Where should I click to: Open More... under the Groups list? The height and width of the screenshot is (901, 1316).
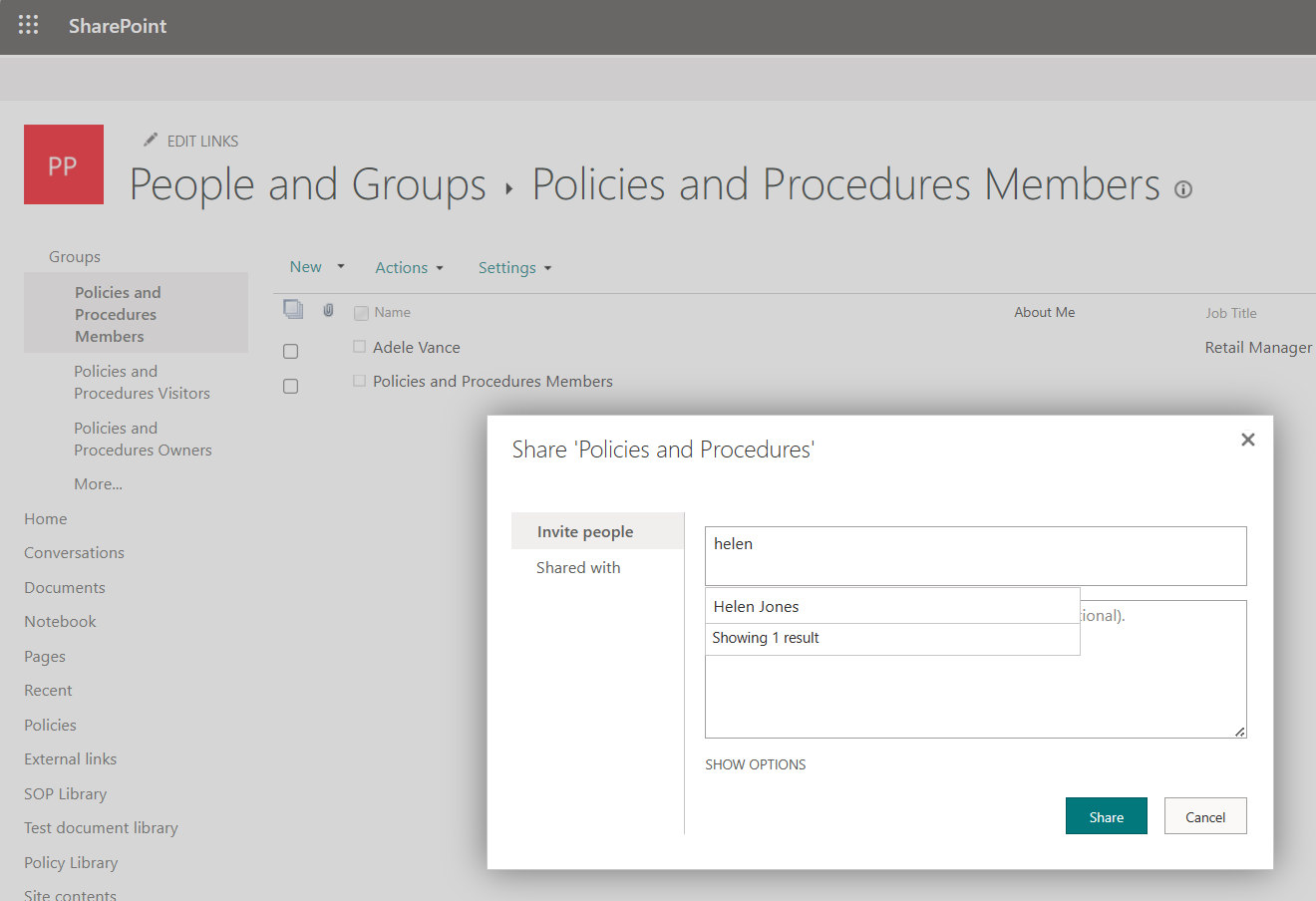click(x=98, y=483)
